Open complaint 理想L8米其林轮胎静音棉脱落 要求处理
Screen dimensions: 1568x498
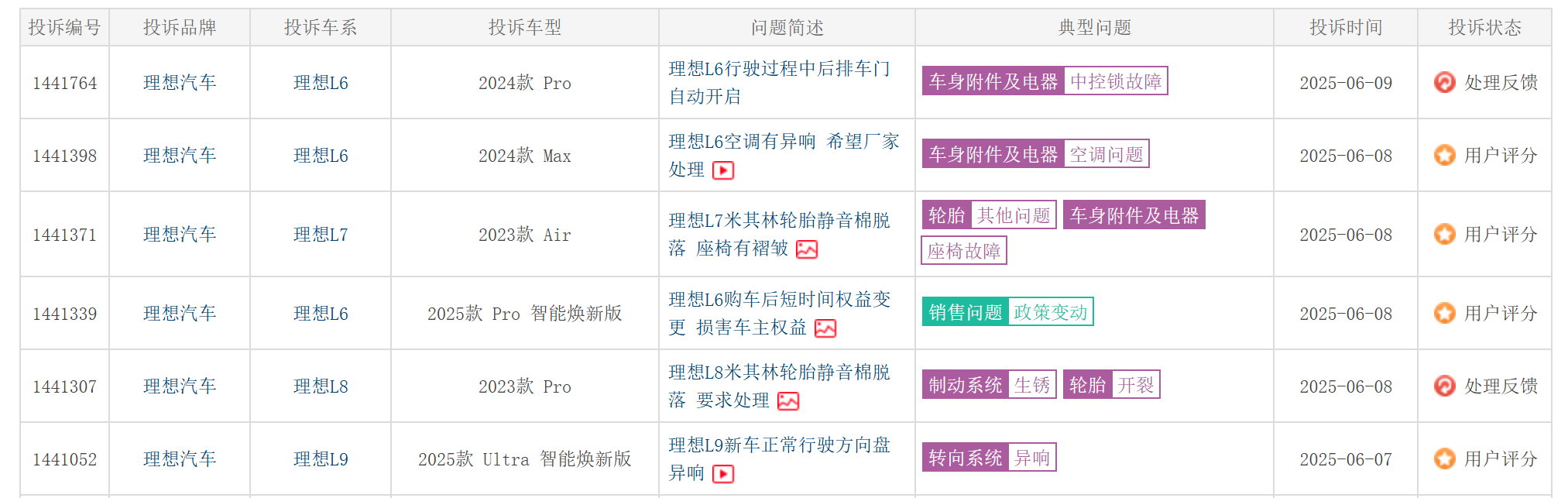point(779,386)
